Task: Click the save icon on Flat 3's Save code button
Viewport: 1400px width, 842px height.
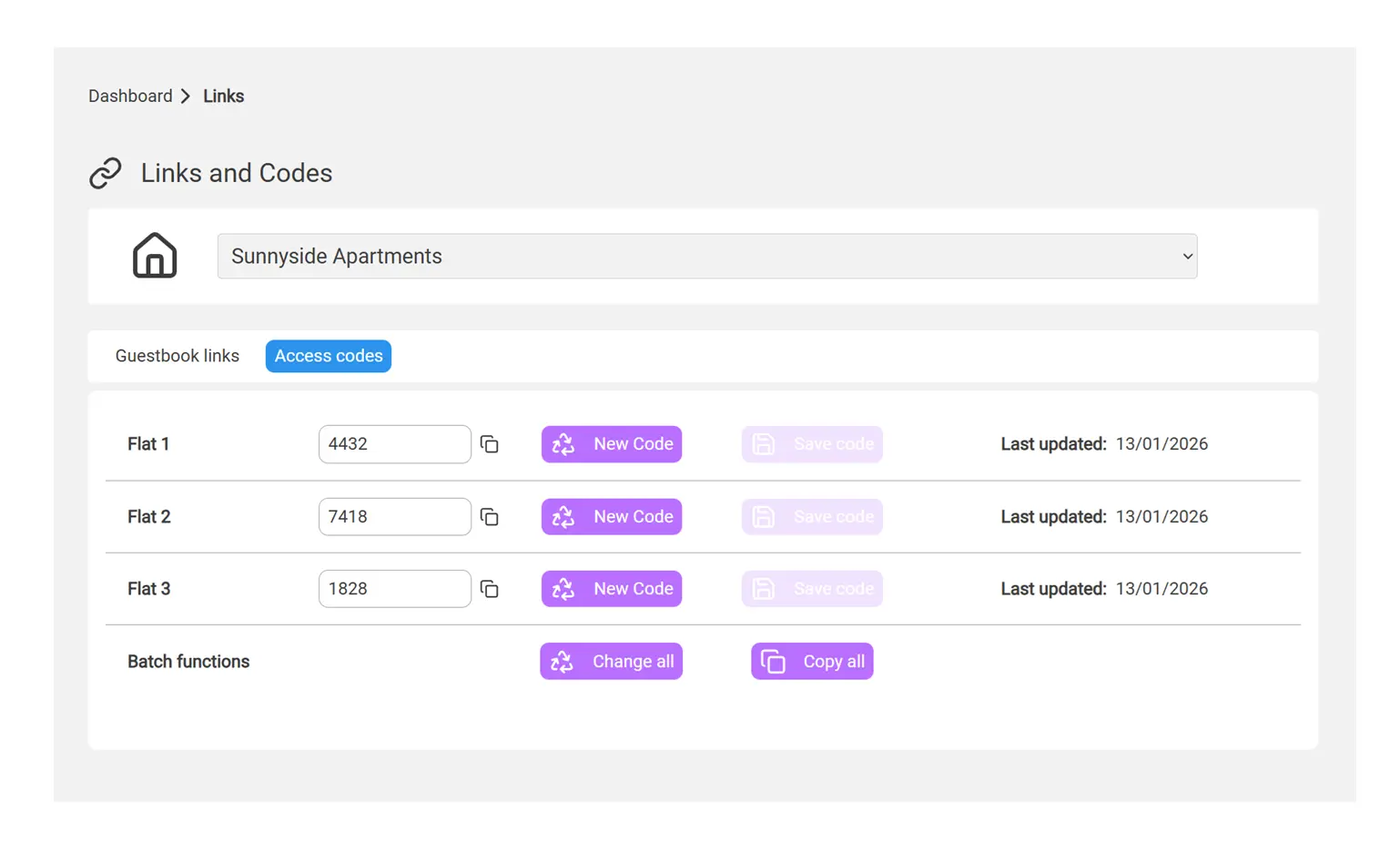Action: pos(763,589)
